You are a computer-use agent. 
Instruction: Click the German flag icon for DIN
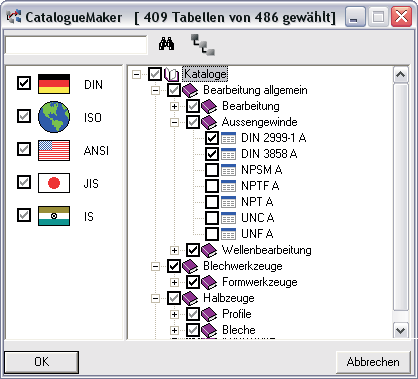[x=54, y=84]
